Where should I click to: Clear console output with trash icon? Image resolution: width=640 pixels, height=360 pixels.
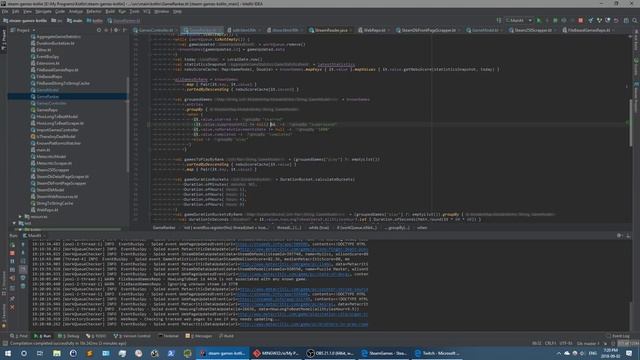(23, 287)
